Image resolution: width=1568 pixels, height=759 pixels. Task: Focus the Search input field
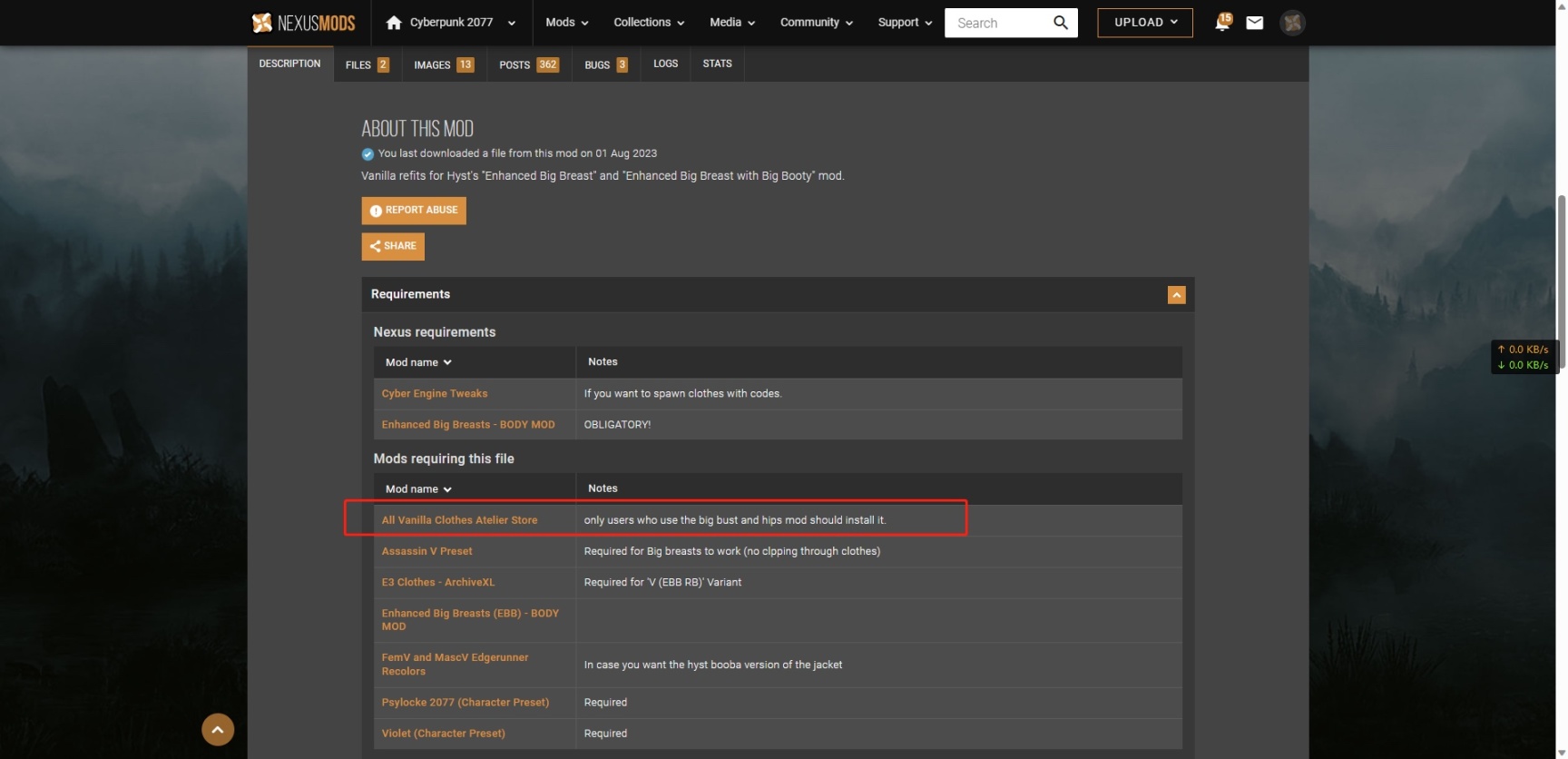click(x=998, y=23)
